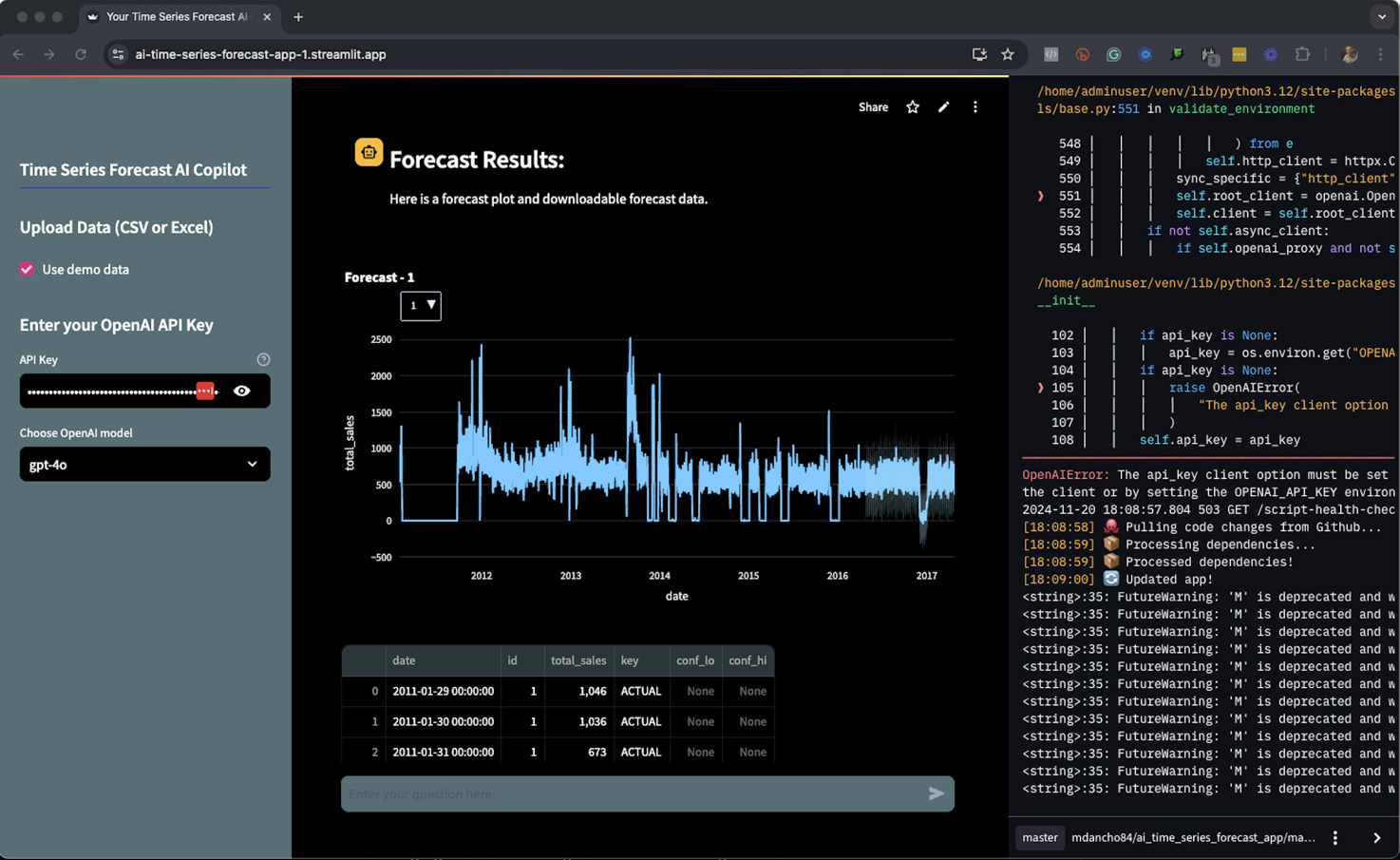Click the yellow robot avatar icon

pyautogui.click(x=369, y=152)
